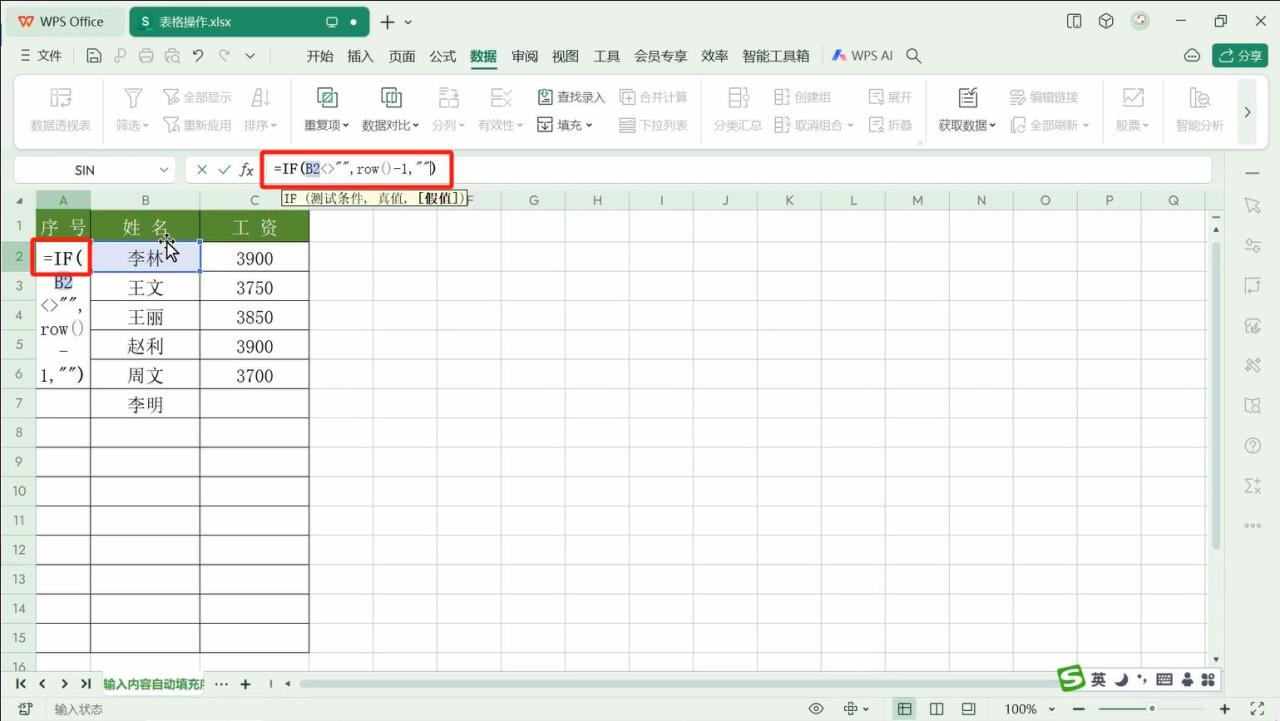Cancel formula entry with the X icon
This screenshot has width=1280, height=721.
point(202,170)
